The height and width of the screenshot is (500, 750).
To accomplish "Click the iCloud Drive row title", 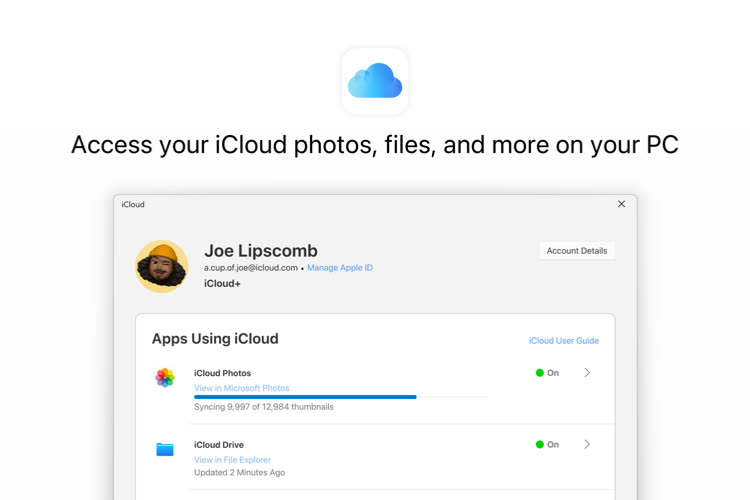I will click(x=219, y=444).
